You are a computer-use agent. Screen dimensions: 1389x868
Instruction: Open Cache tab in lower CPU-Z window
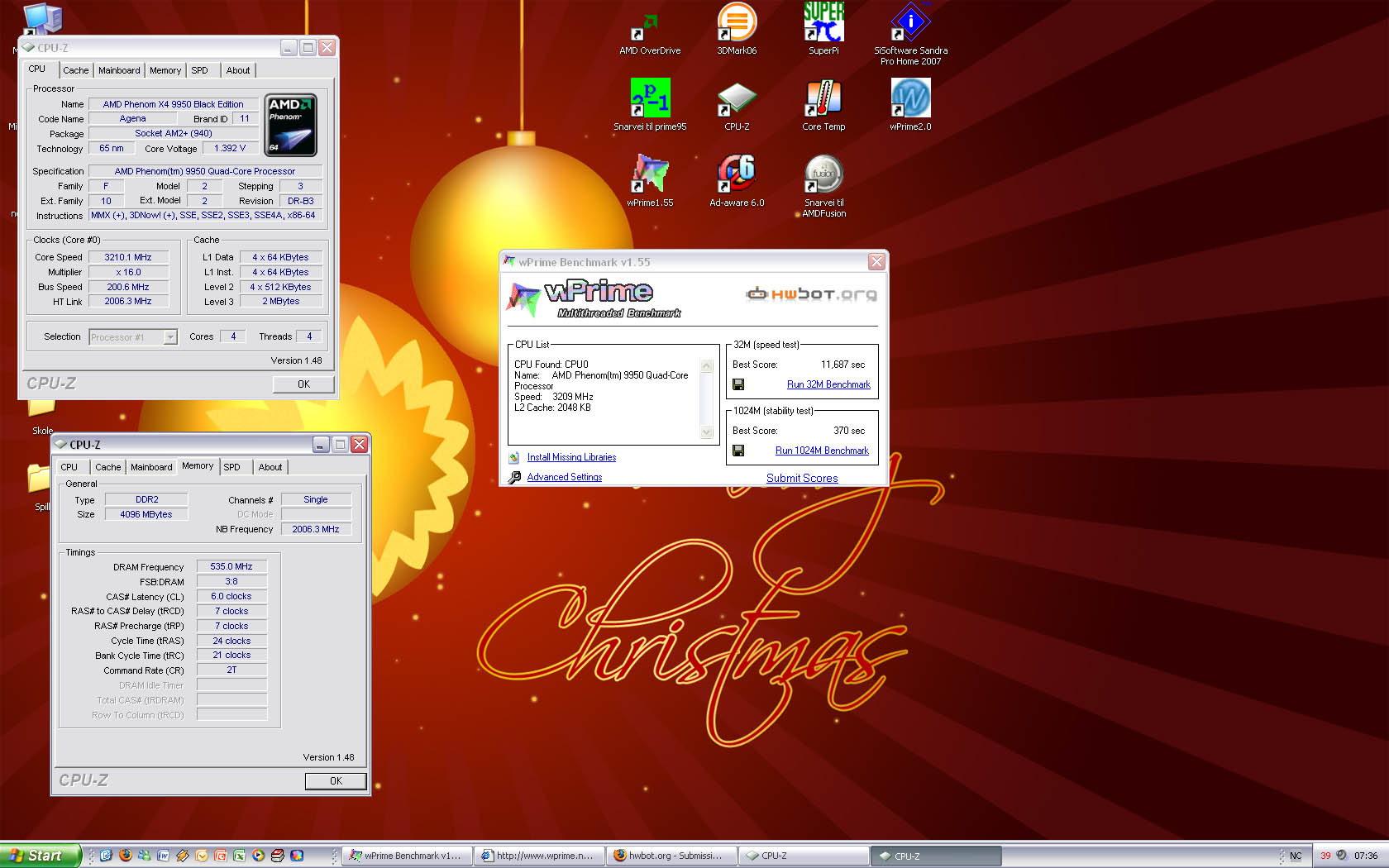tap(107, 467)
